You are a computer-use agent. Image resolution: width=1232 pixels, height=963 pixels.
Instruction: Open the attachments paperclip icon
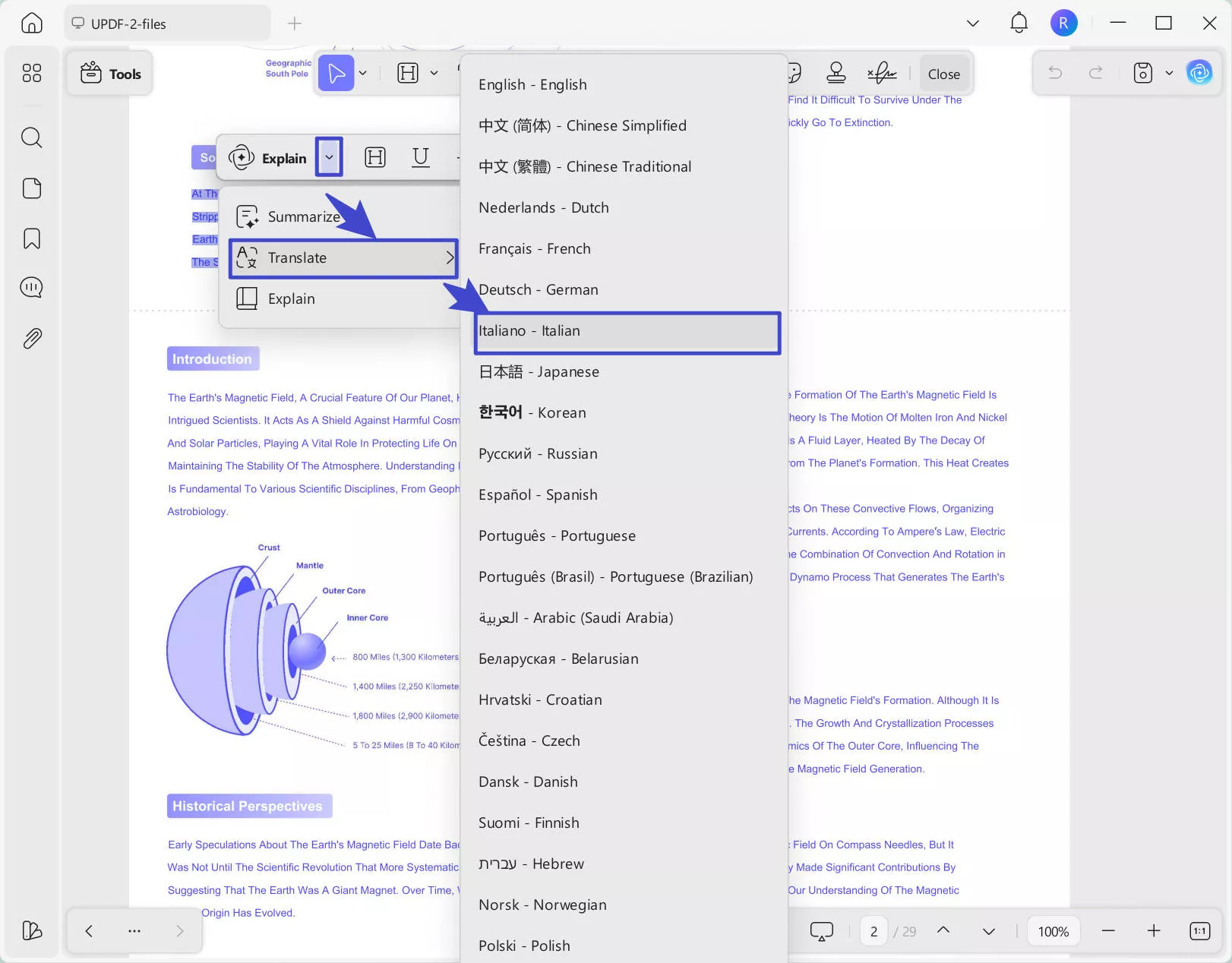click(x=31, y=338)
